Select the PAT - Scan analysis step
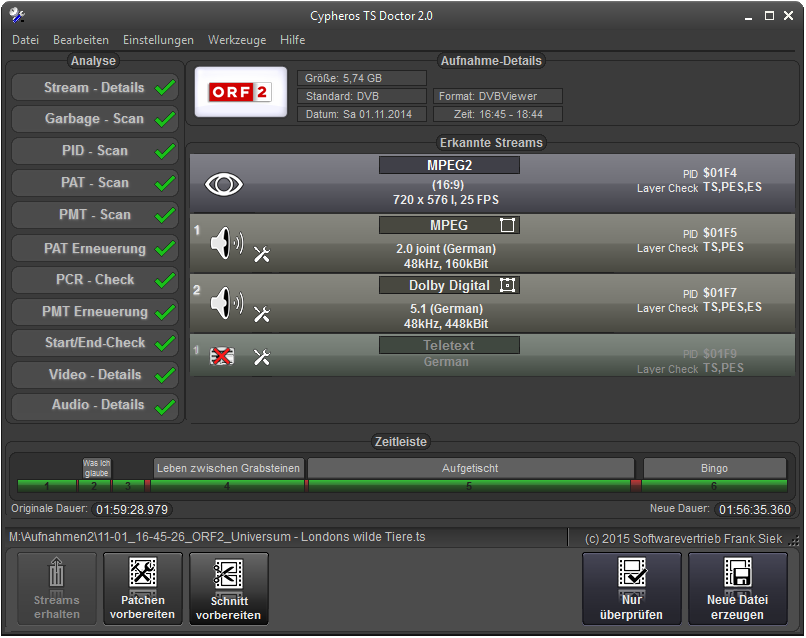 pyautogui.click(x=95, y=183)
